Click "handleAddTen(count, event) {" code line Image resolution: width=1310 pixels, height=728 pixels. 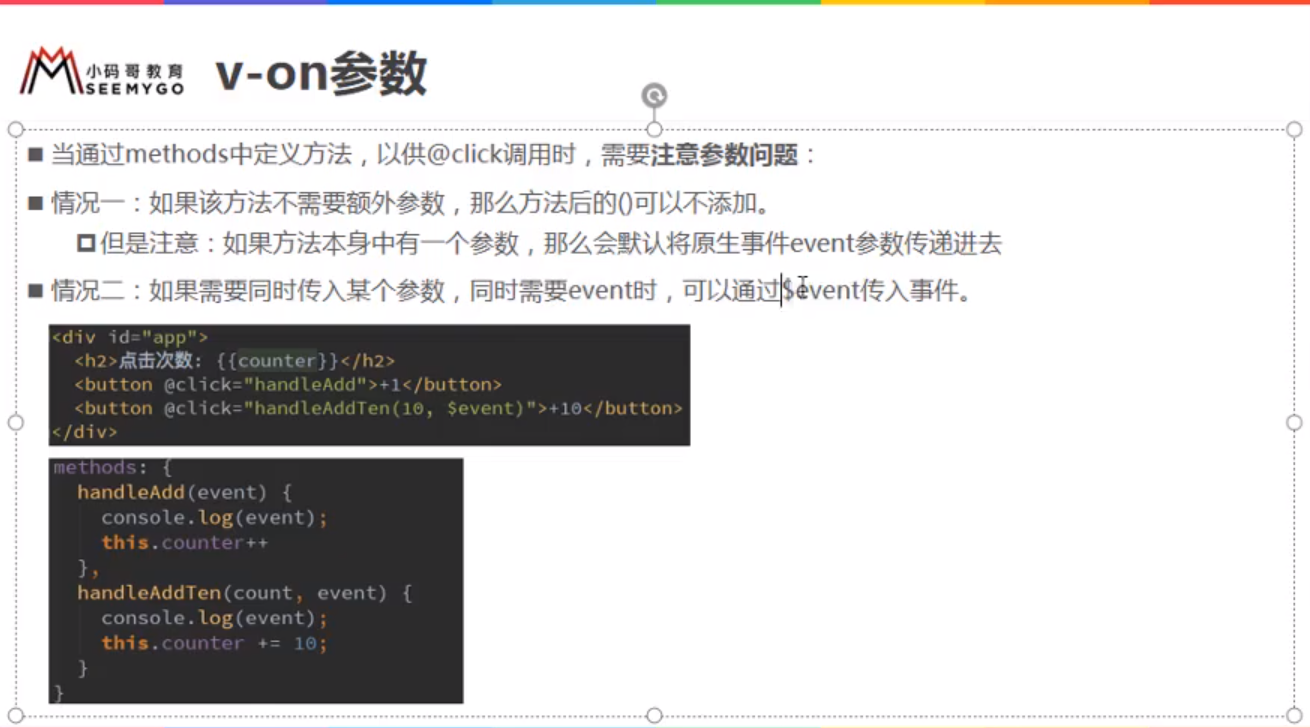[245, 593]
